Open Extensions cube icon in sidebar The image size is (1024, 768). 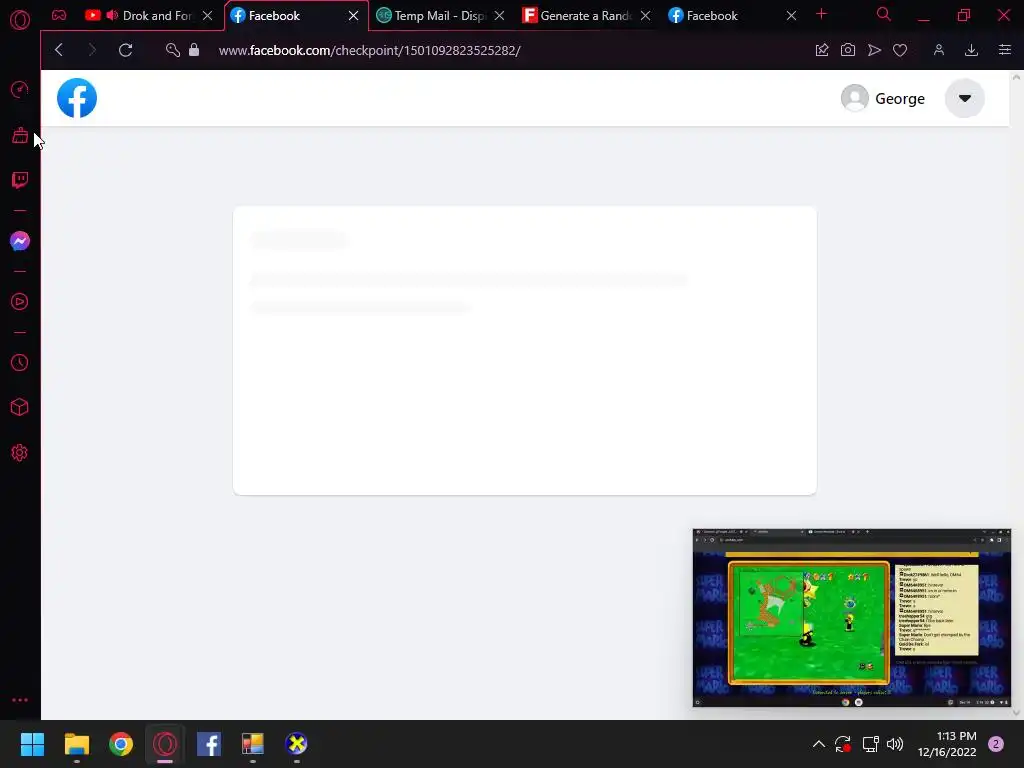click(x=20, y=408)
